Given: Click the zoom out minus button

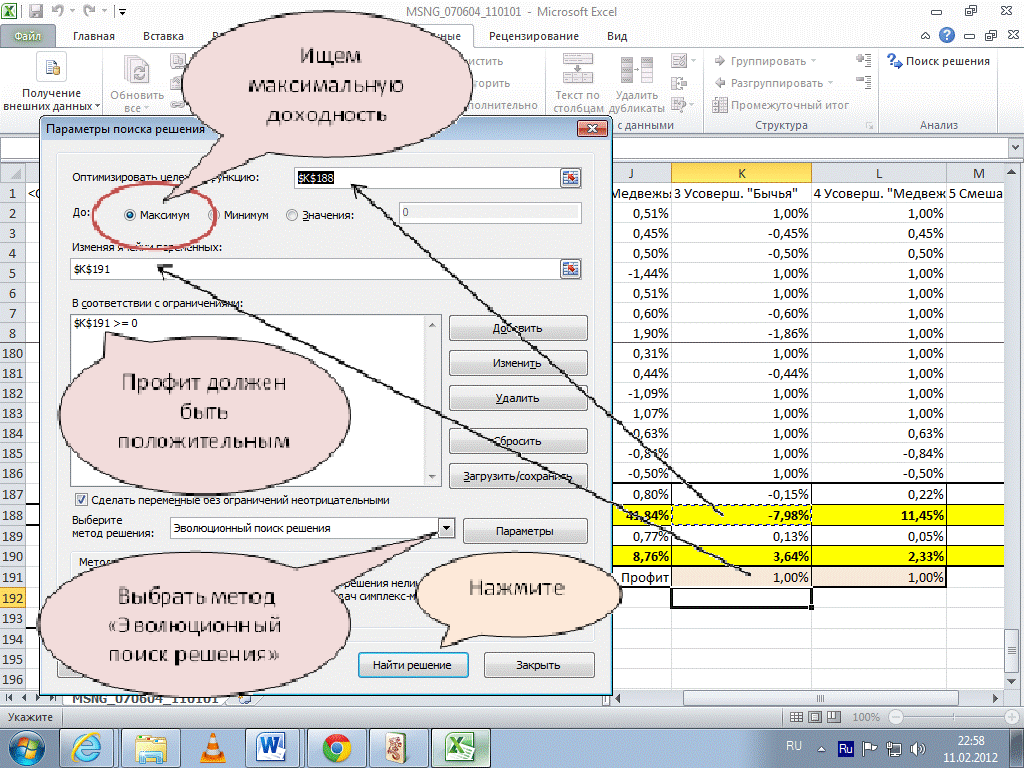Looking at the screenshot, I should (x=896, y=717).
